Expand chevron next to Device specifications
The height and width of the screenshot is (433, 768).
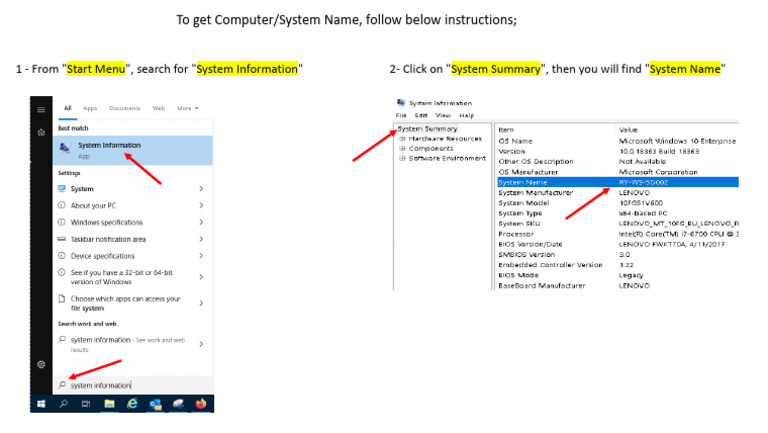pyautogui.click(x=201, y=256)
